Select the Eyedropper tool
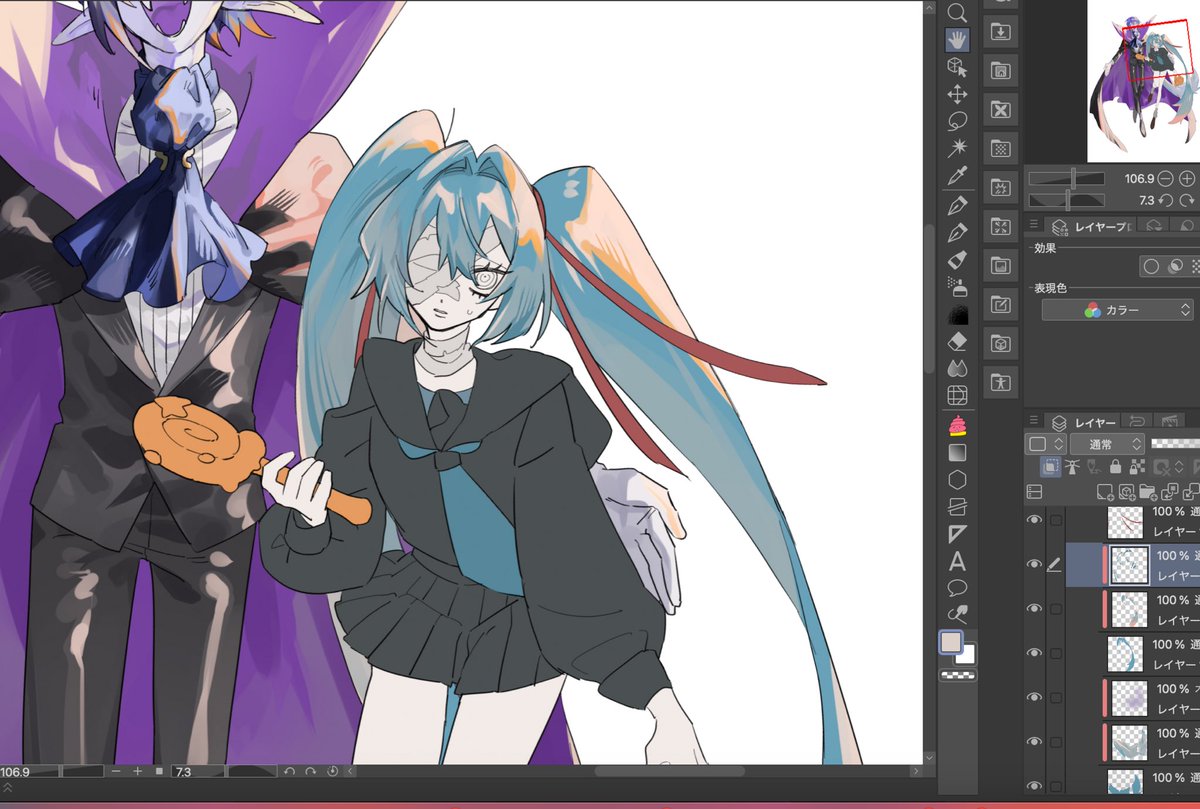Screen dimensions: 1200x809 coord(957,175)
